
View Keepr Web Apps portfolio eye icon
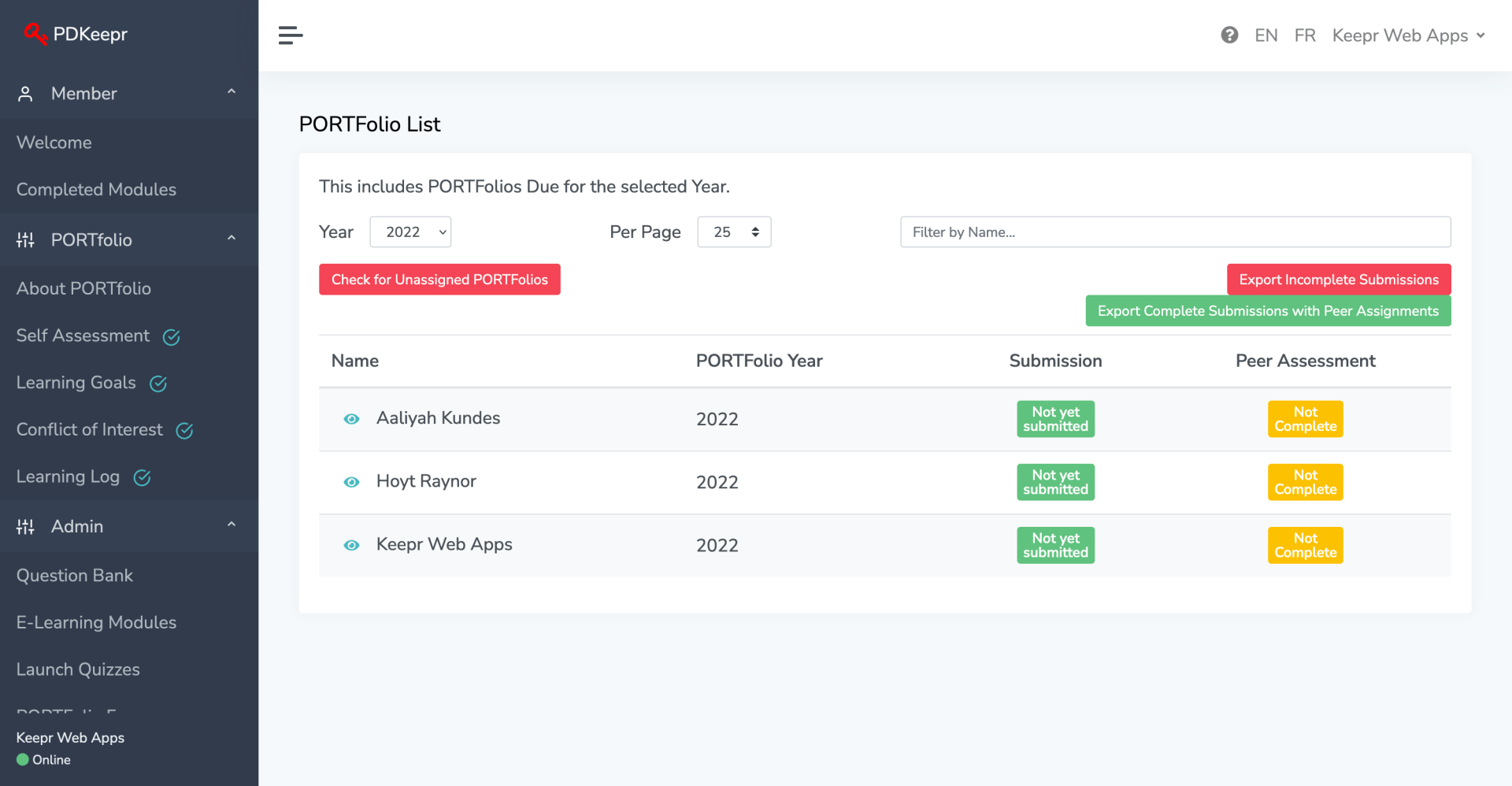[351, 545]
